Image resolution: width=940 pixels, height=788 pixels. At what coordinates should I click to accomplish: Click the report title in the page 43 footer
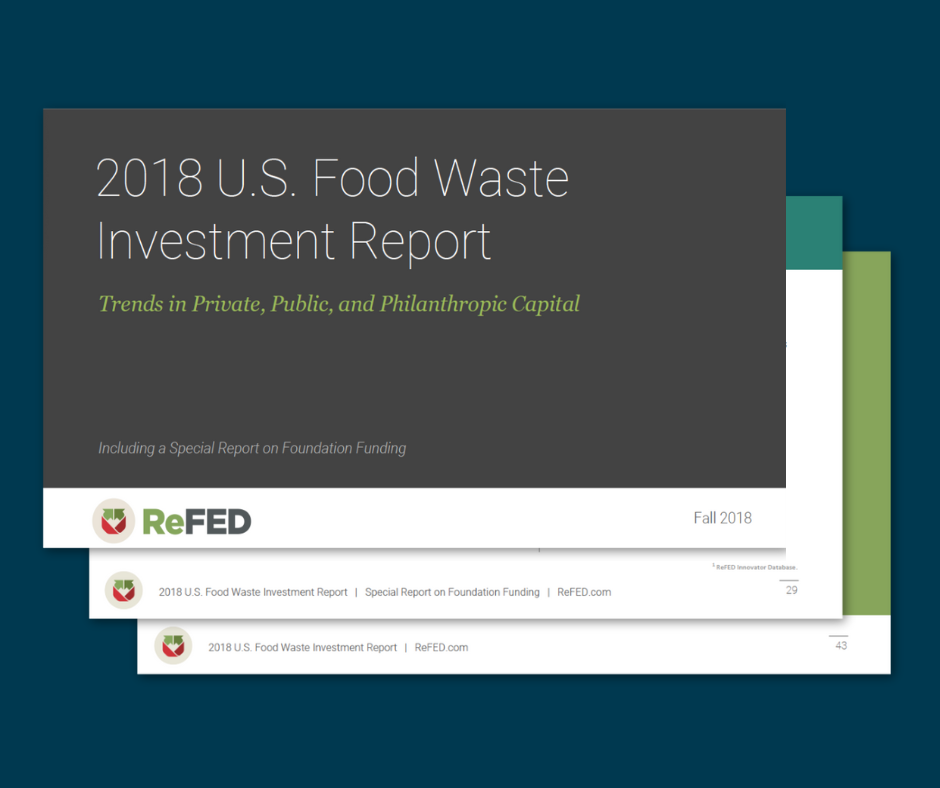click(x=302, y=647)
